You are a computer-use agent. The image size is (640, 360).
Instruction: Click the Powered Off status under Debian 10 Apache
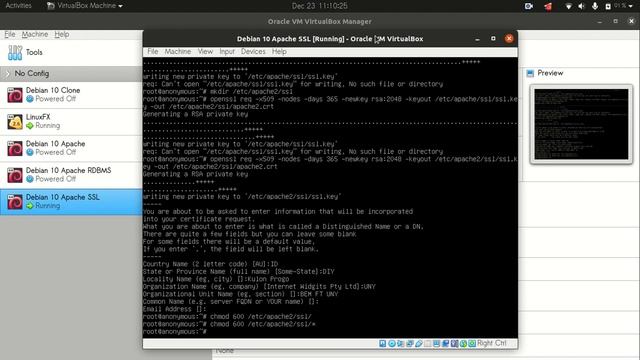(56, 152)
